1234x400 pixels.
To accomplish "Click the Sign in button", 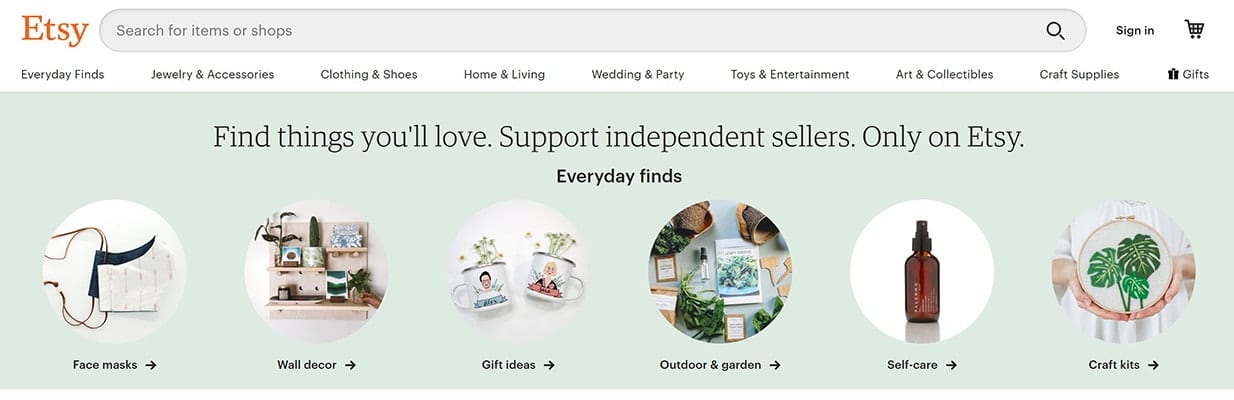I will click(x=1135, y=31).
